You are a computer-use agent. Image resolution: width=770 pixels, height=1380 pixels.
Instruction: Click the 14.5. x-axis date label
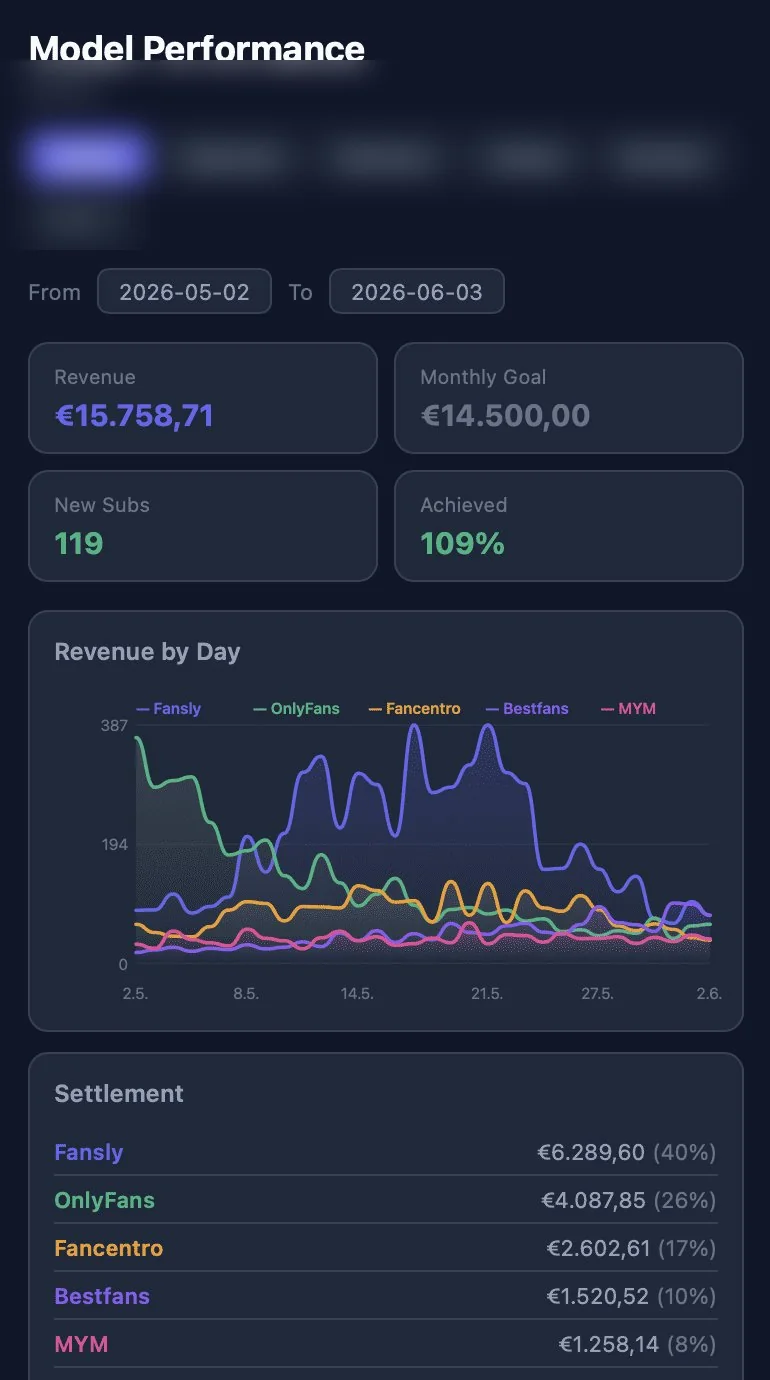tap(357, 993)
